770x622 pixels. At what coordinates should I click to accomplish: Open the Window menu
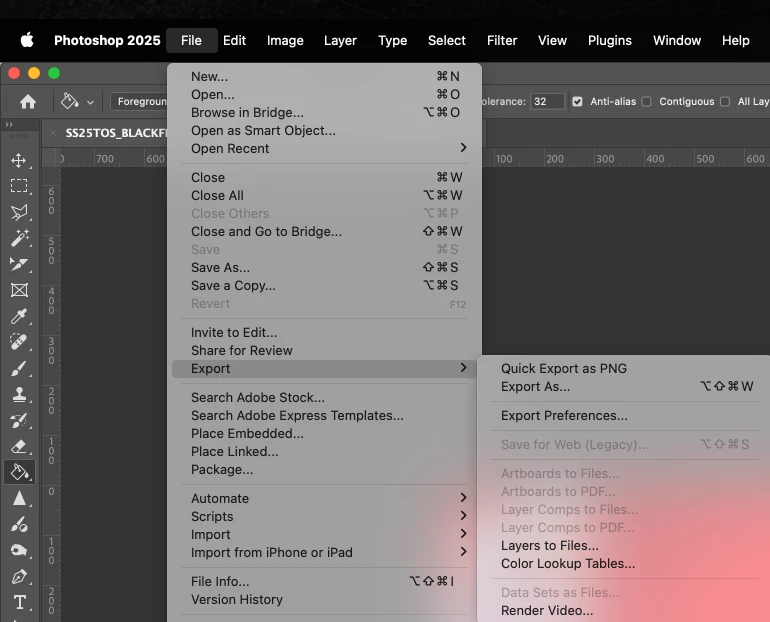677,40
